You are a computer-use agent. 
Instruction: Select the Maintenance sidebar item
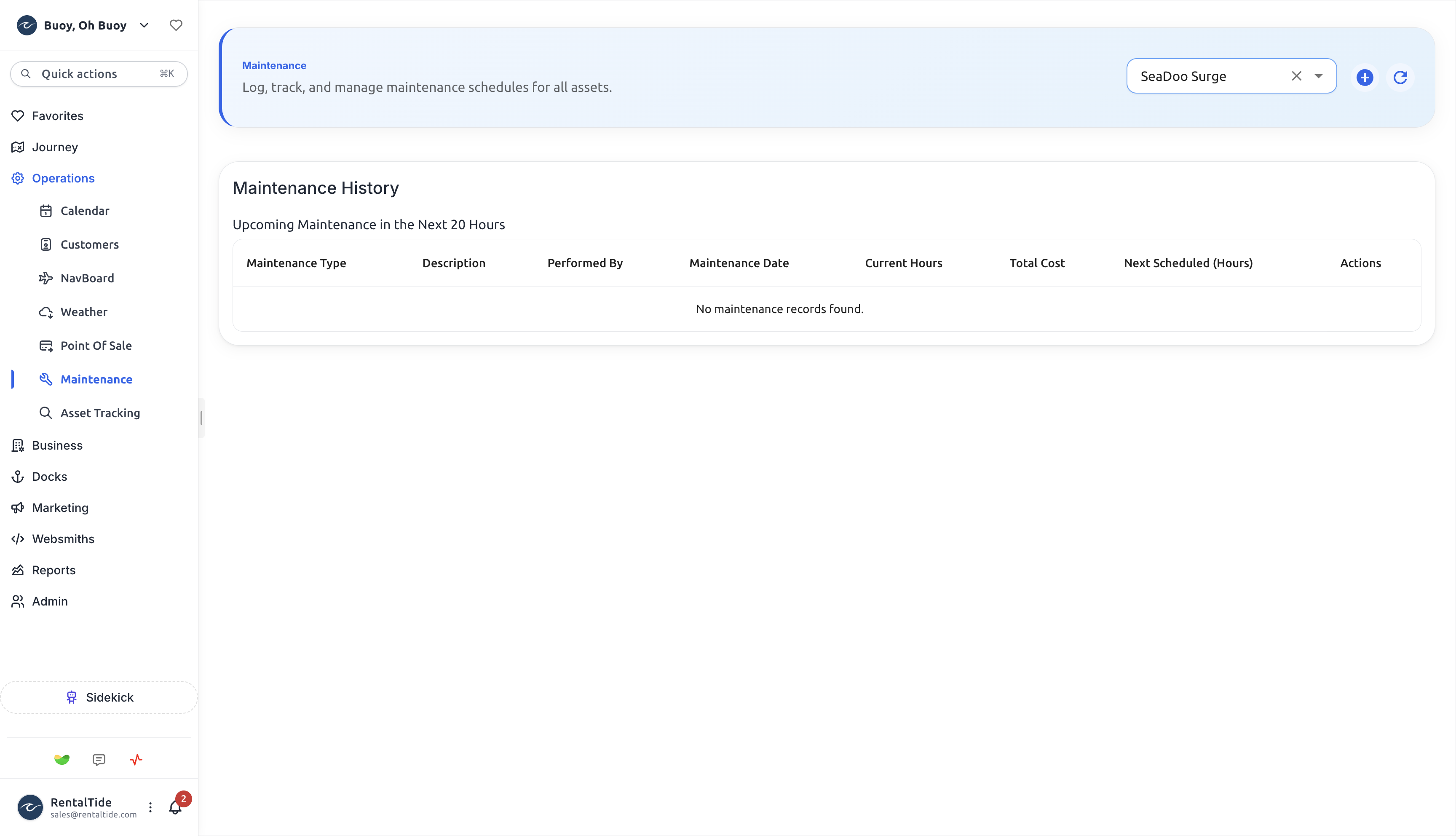coord(96,380)
